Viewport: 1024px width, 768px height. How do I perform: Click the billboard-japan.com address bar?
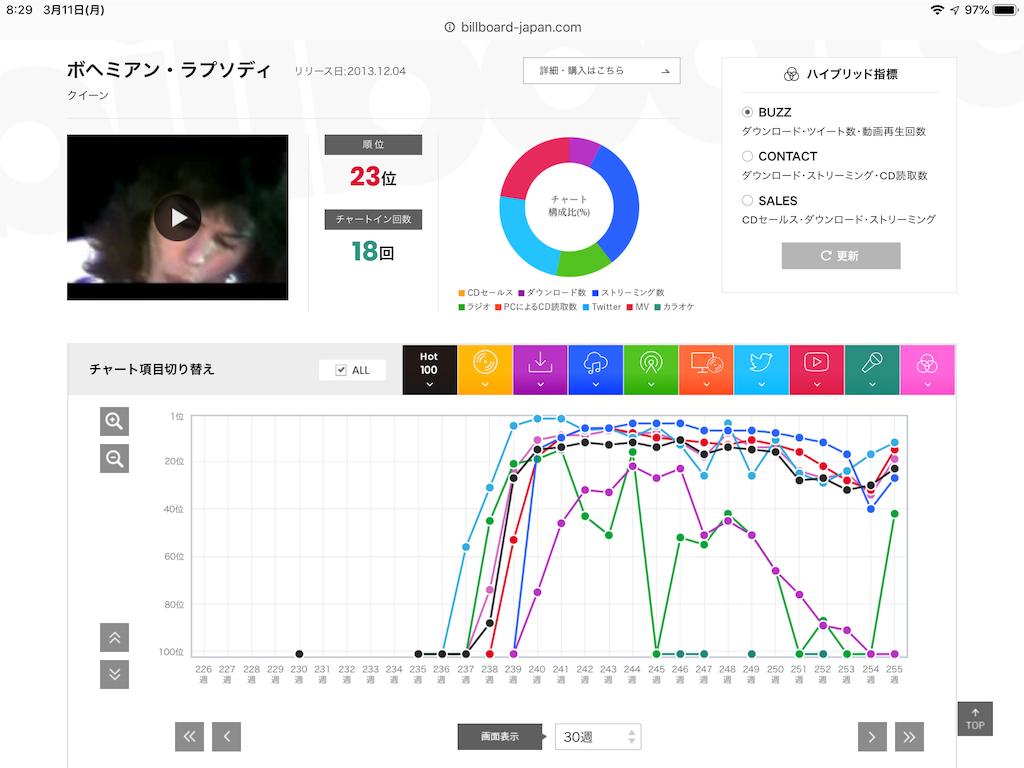click(513, 27)
